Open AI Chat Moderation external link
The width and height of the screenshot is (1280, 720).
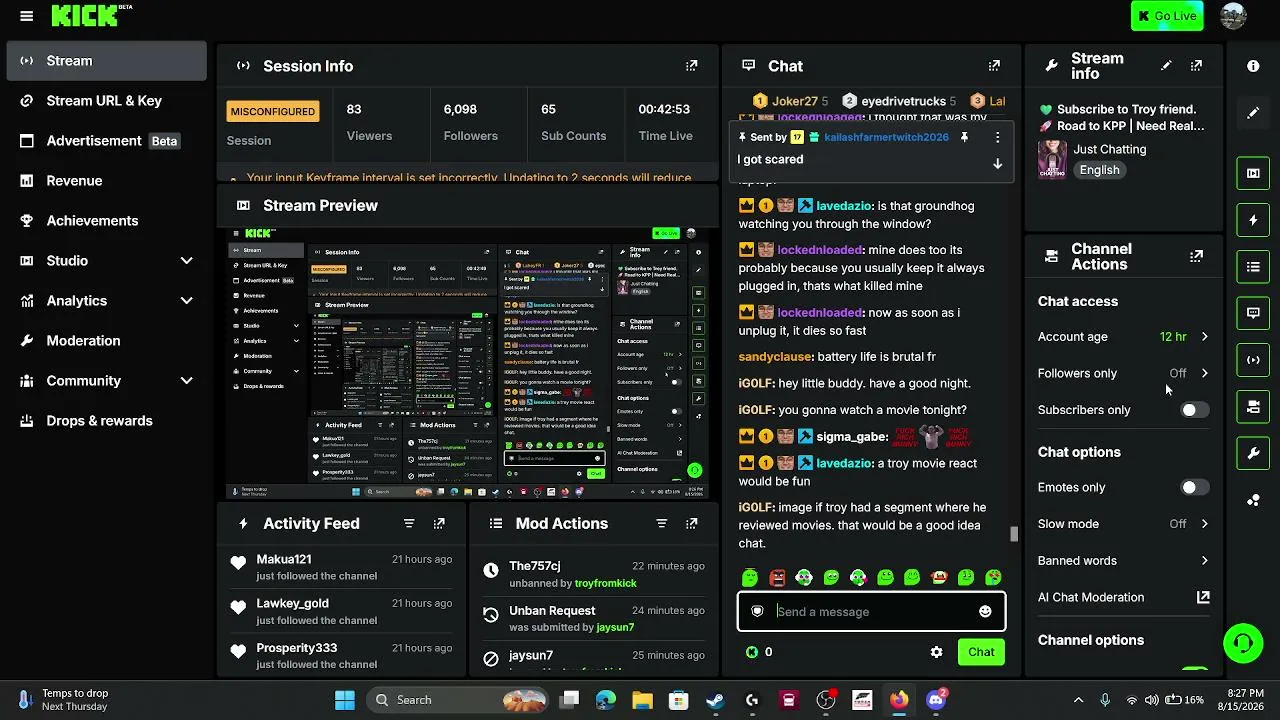(1203, 597)
